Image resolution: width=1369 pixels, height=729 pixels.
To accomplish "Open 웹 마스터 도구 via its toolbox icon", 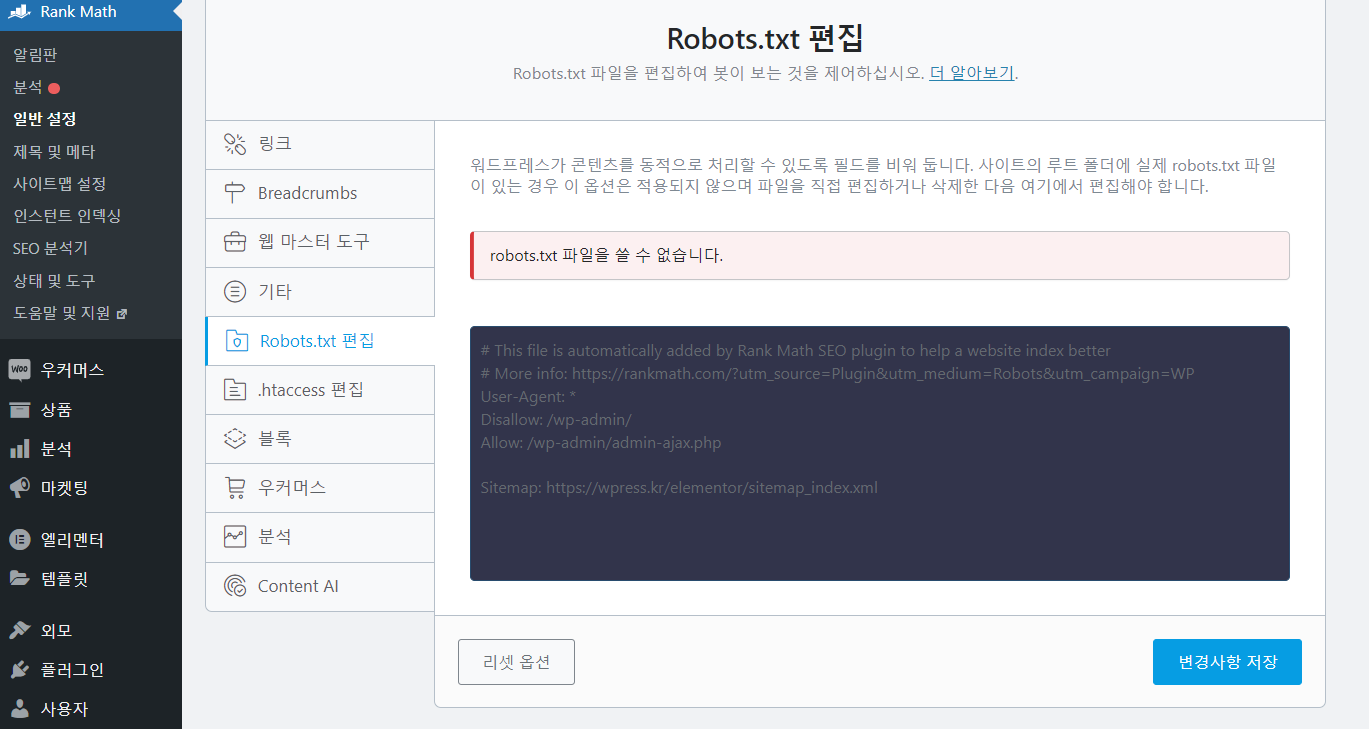I will tap(236, 242).
